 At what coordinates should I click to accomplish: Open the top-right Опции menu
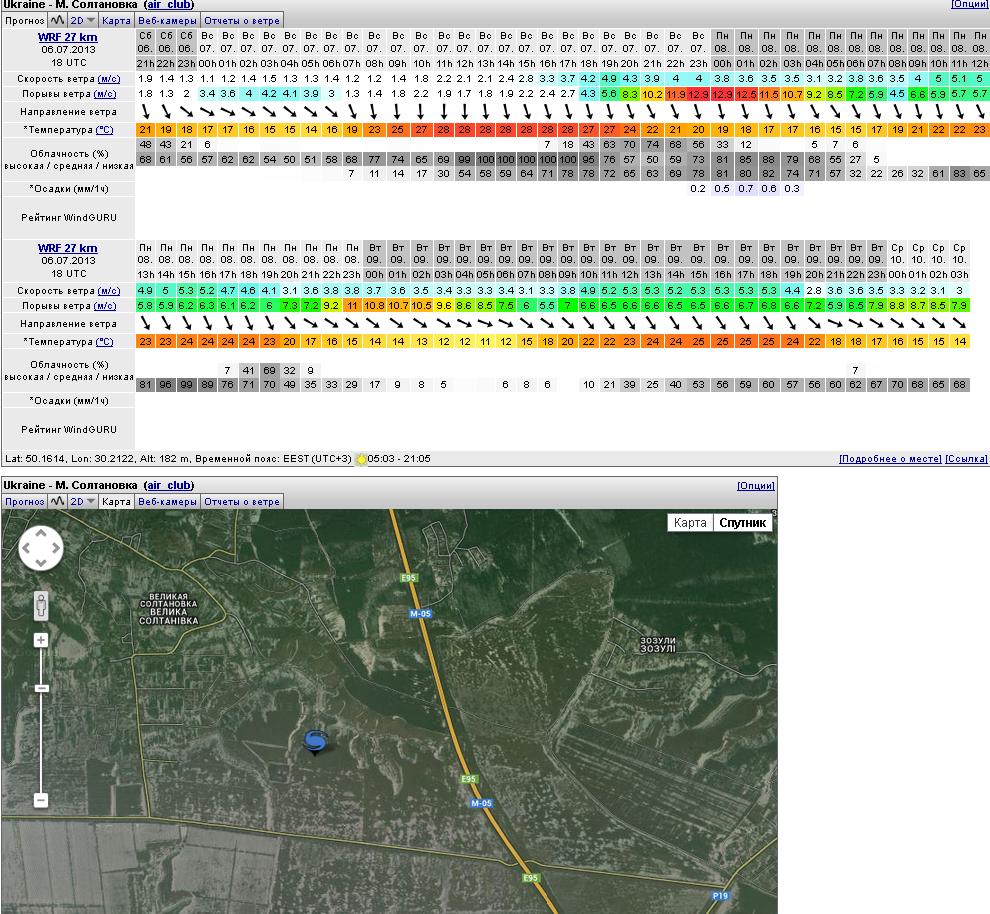(969, 5)
